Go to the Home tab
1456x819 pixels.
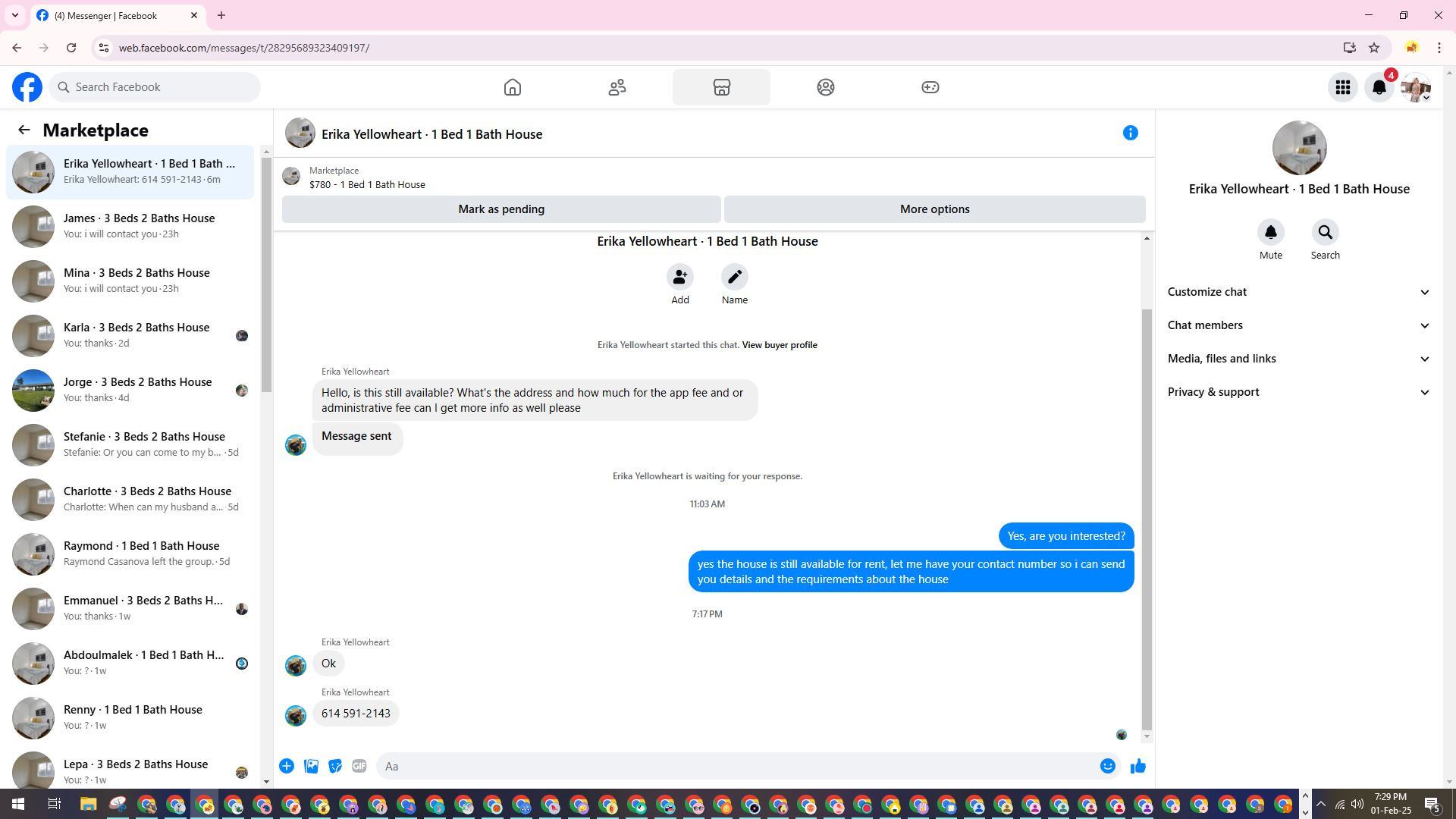(513, 87)
